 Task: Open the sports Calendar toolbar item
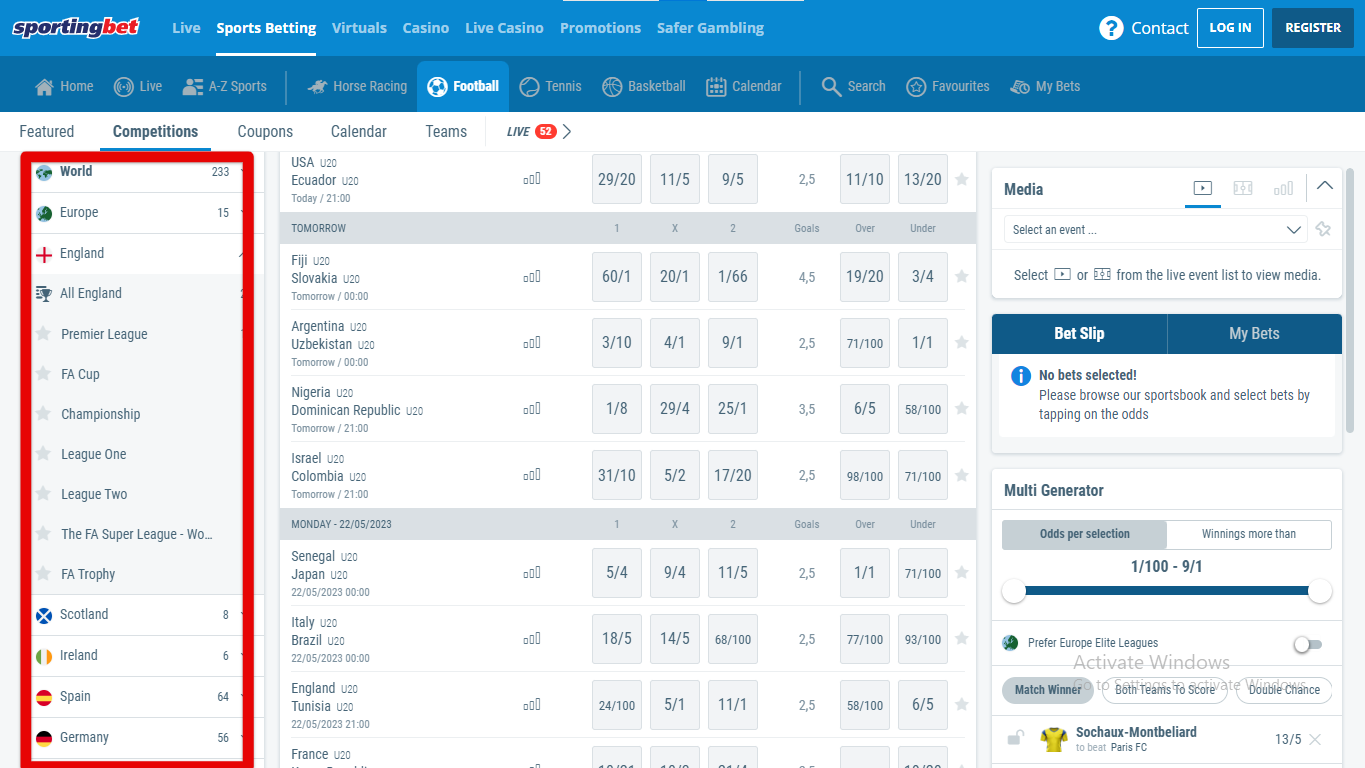[744, 86]
